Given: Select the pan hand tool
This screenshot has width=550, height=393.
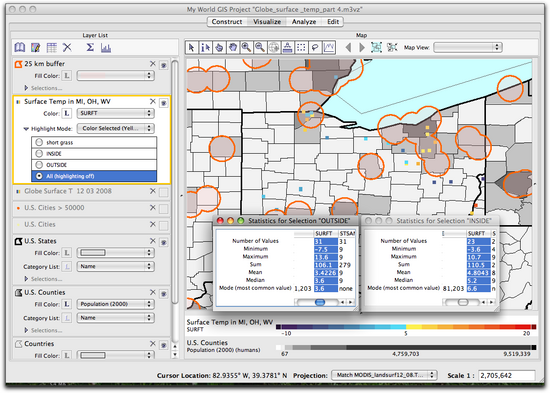Looking at the screenshot, I should pyautogui.click(x=233, y=47).
